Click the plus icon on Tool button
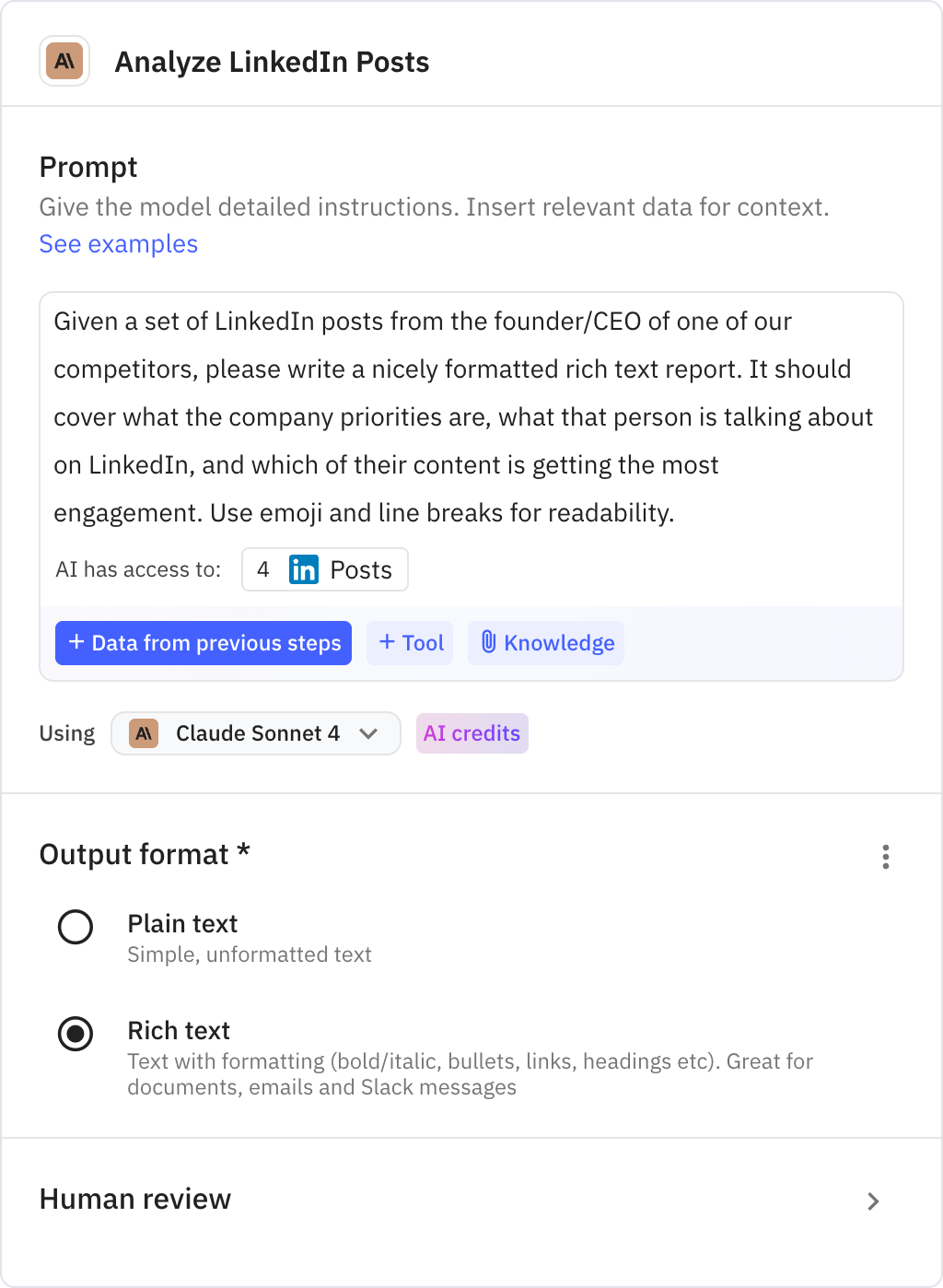Screen dimensions: 943x1288 click(x=387, y=642)
